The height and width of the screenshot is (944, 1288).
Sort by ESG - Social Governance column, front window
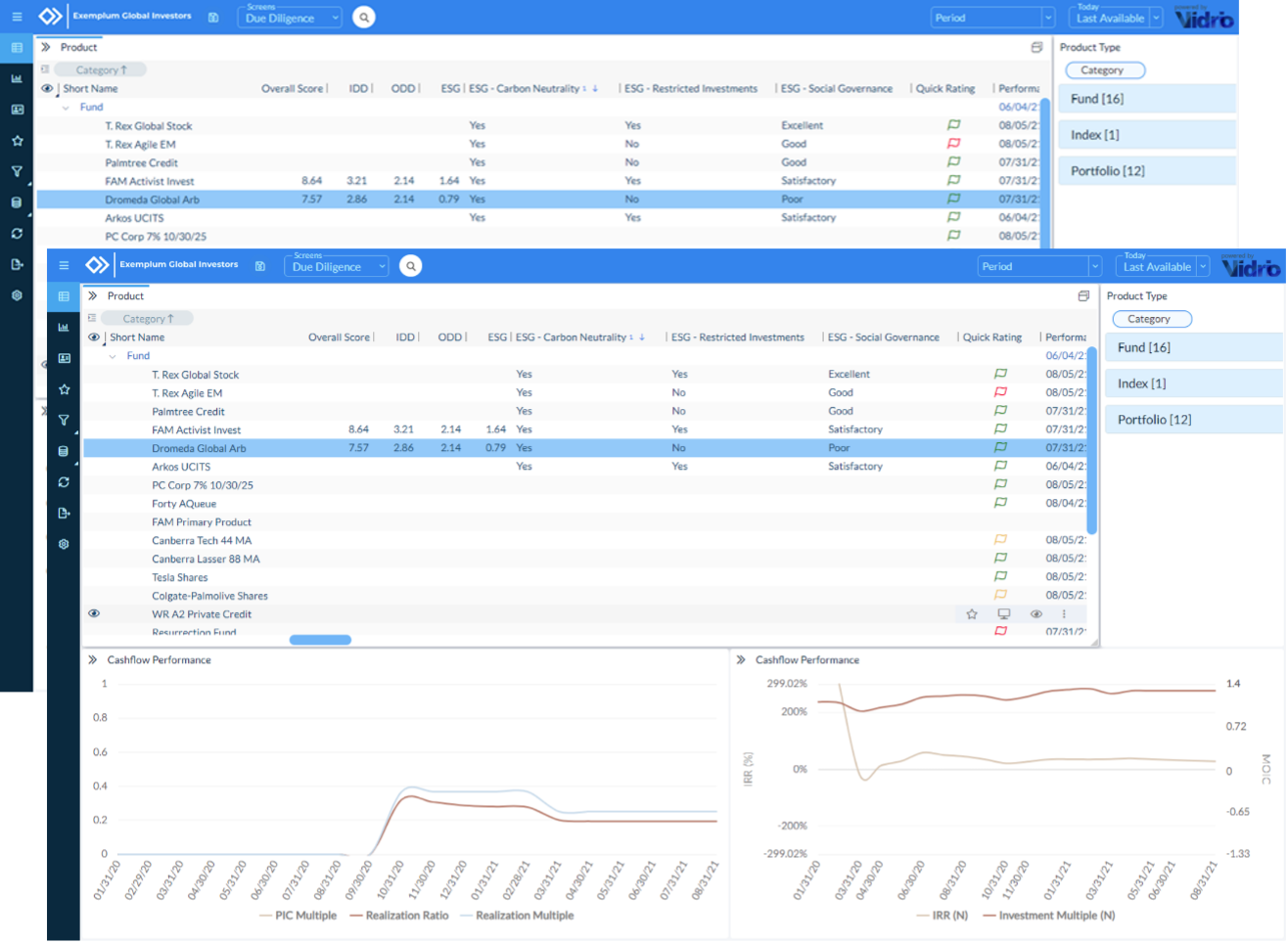coord(883,337)
